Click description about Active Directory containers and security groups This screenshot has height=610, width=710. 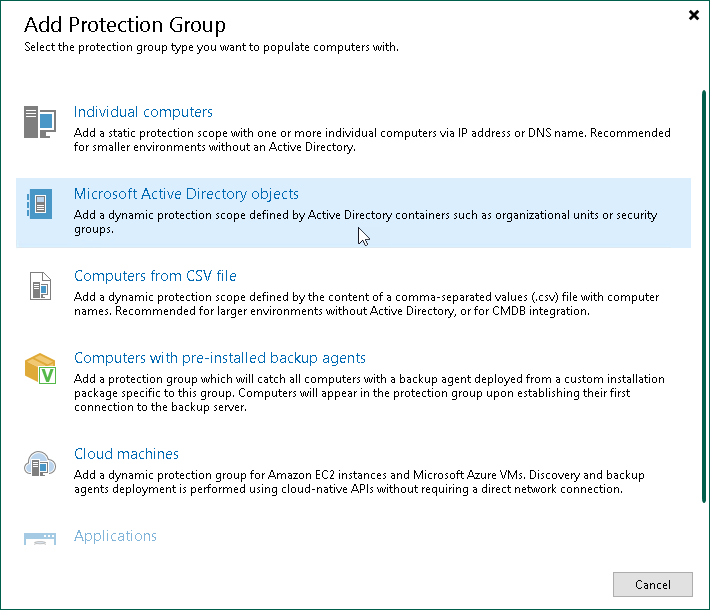[x=365, y=222]
